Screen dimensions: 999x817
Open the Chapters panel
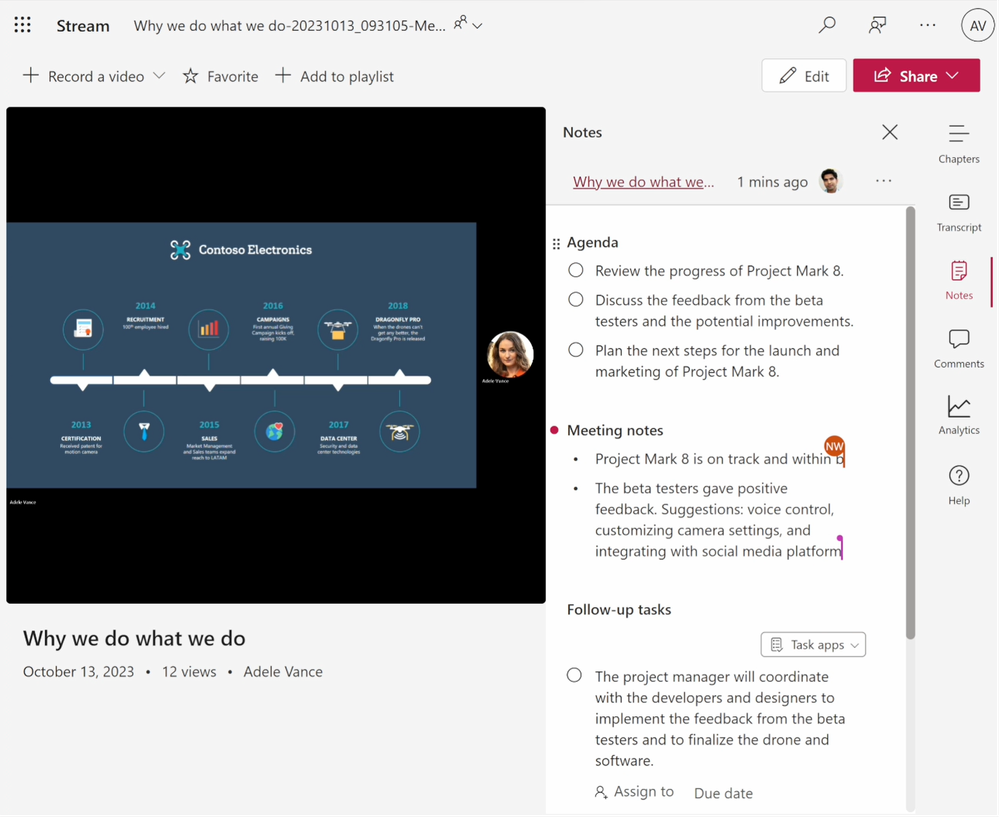click(958, 144)
